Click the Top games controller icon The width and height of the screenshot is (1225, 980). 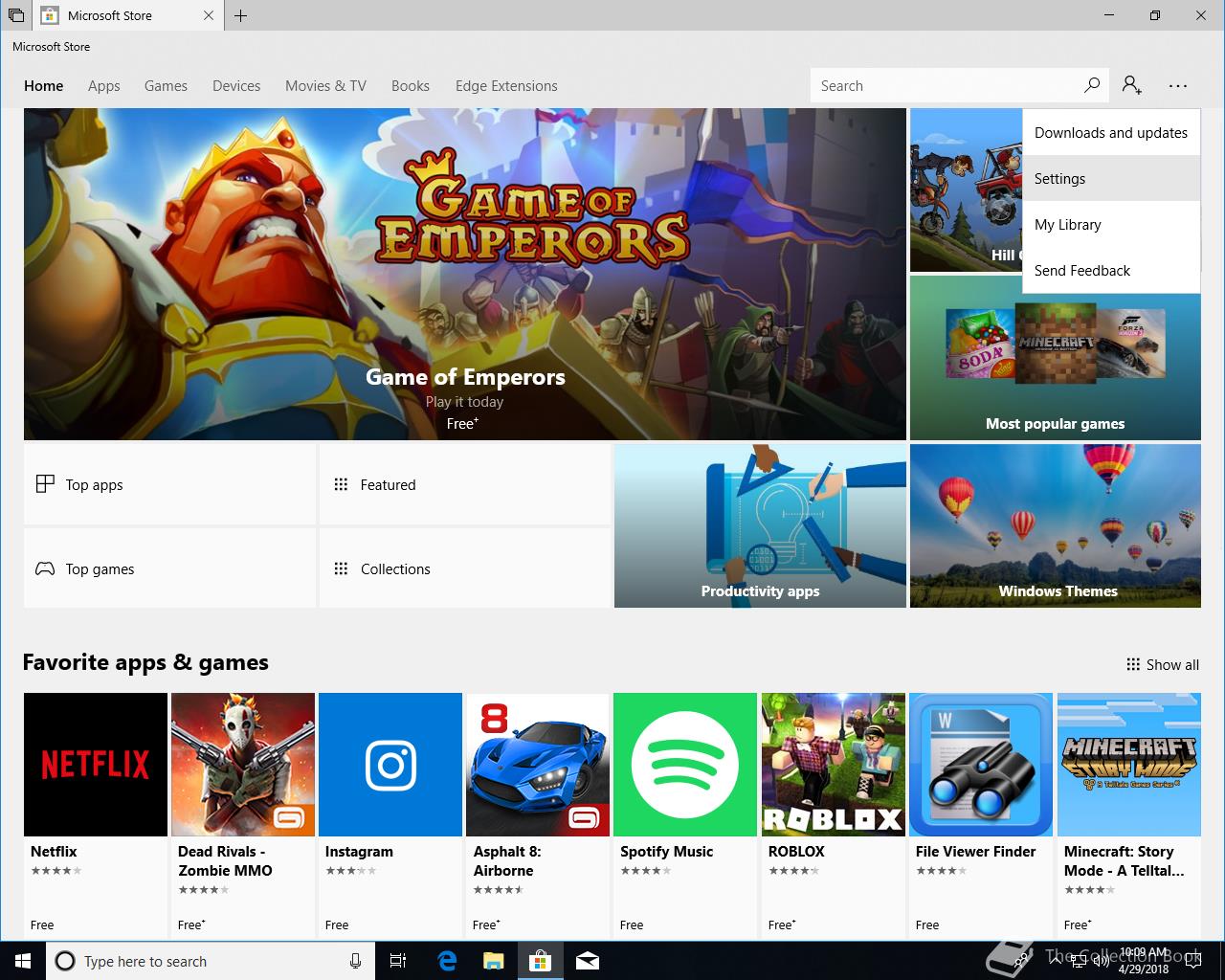tap(45, 568)
